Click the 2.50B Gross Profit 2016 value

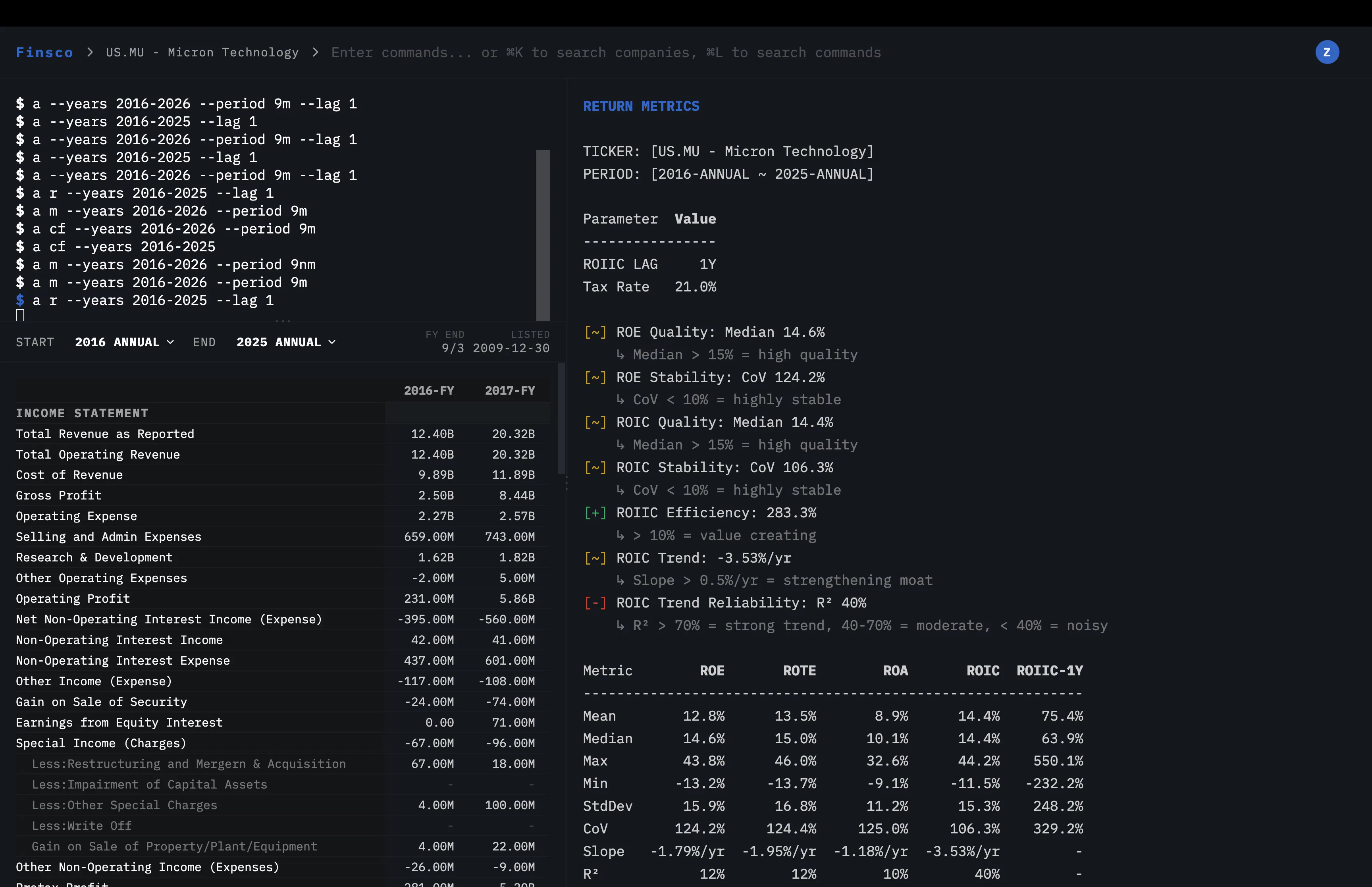[436, 496]
